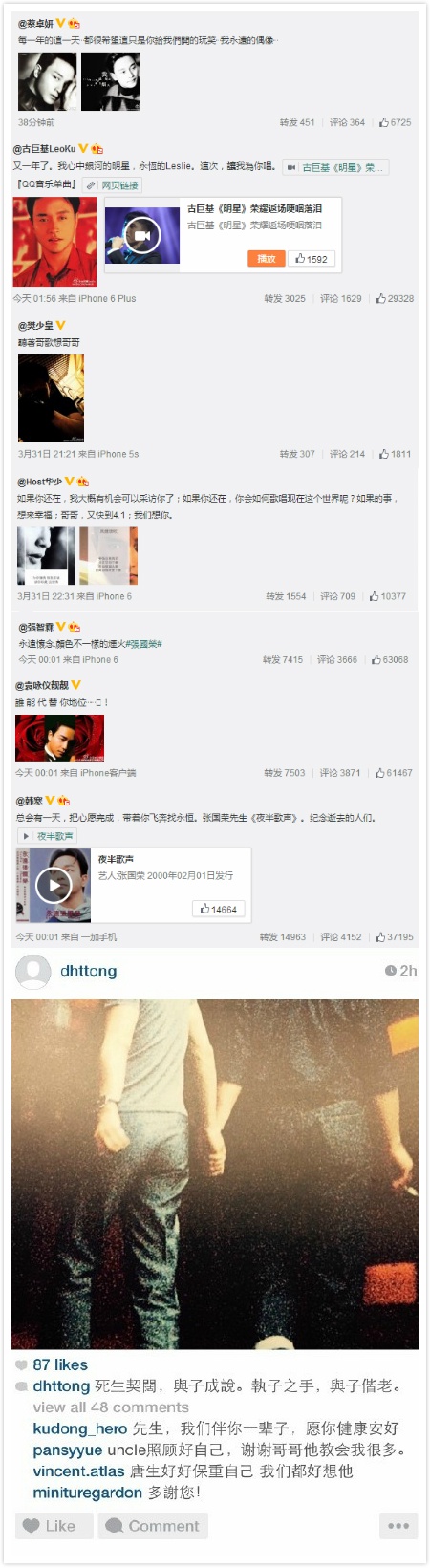The height and width of the screenshot is (1568, 430).
Task: Like the video card showing 1592
Action: coord(312,259)
